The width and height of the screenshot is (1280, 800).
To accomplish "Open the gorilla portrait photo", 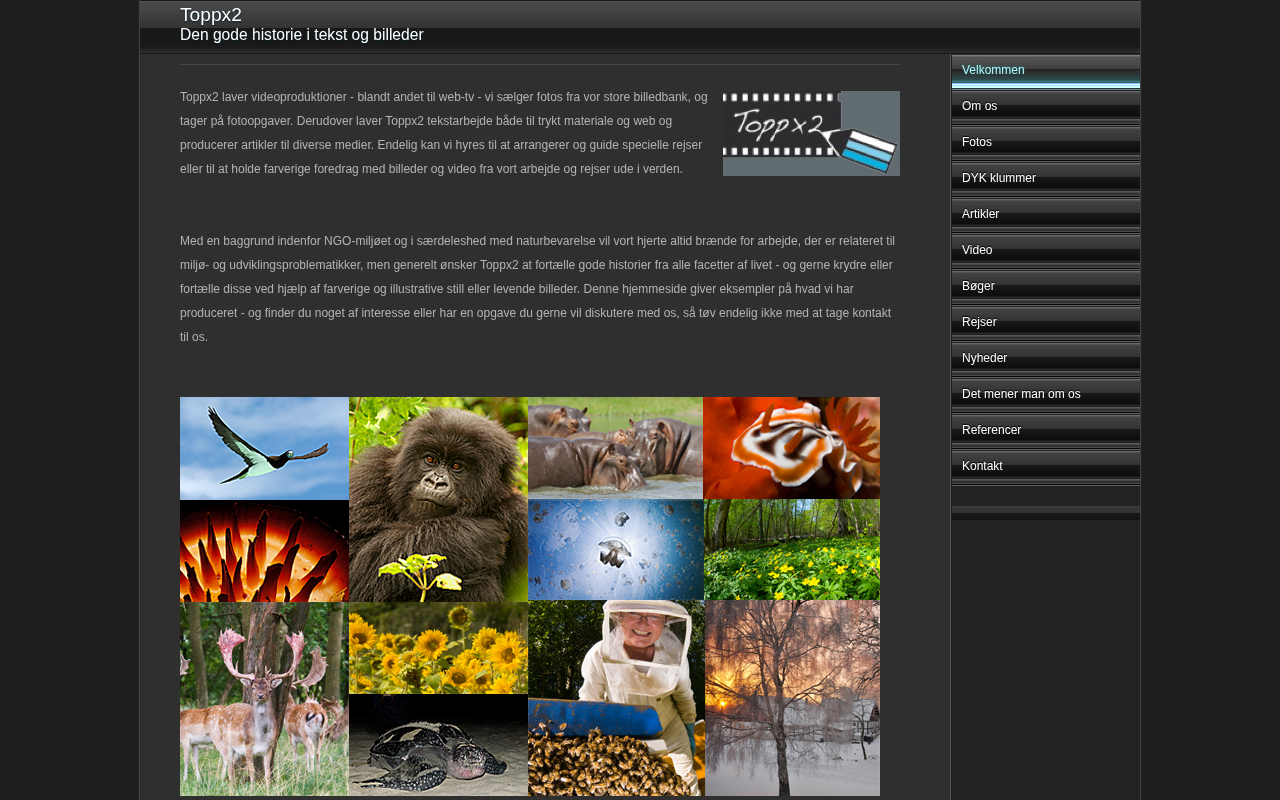I will coord(438,498).
